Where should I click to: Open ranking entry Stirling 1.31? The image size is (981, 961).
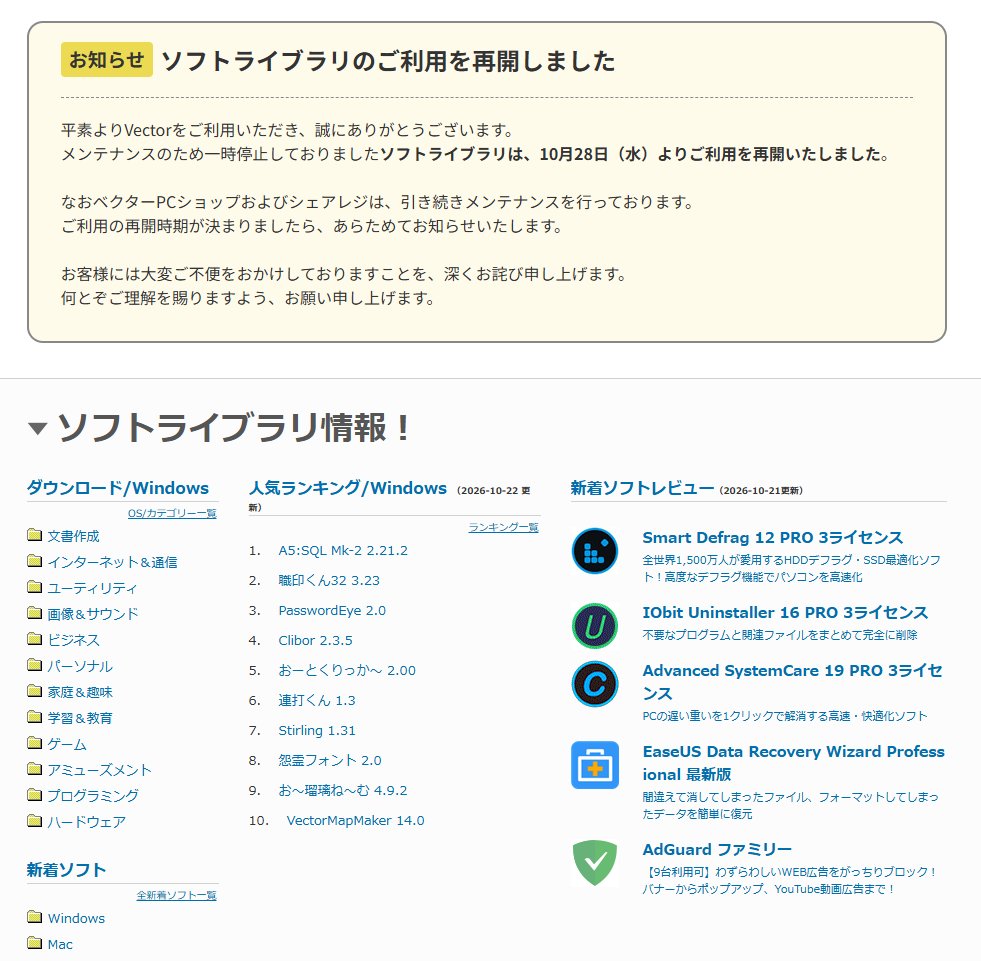pyautogui.click(x=317, y=731)
